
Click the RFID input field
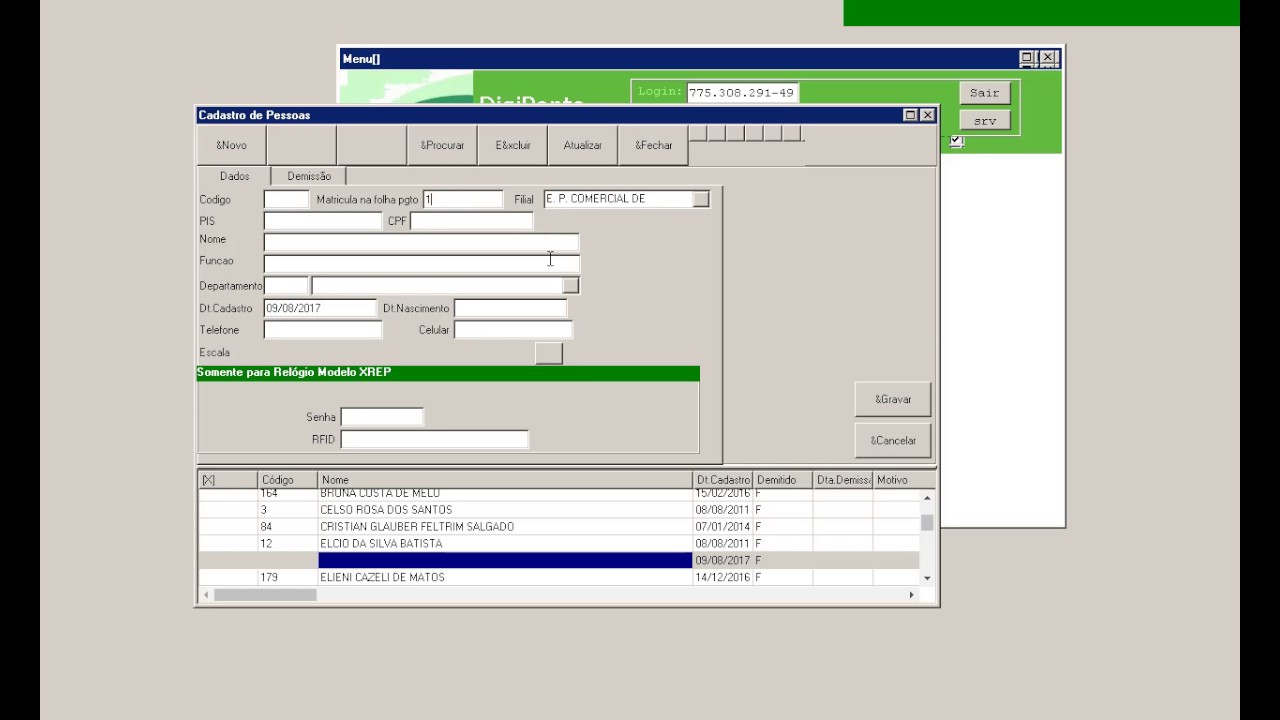tap(434, 439)
